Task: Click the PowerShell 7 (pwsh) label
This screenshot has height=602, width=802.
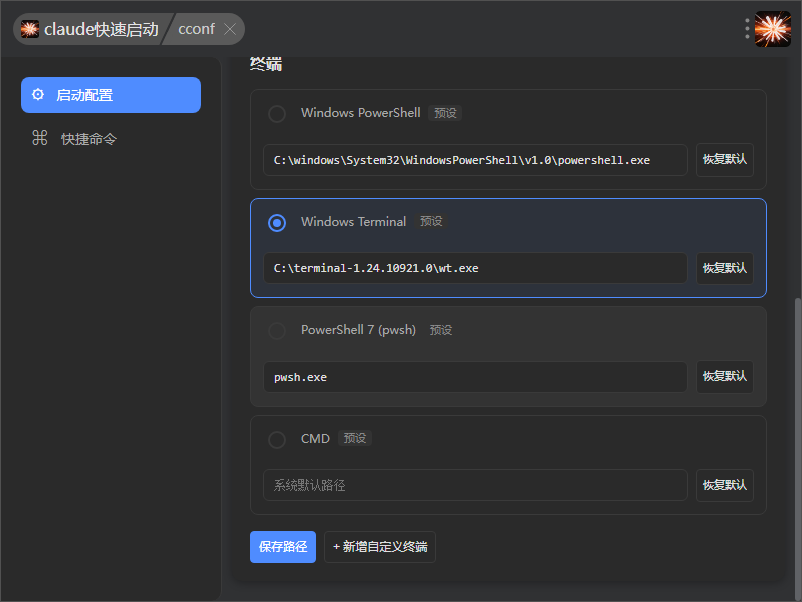Action: (x=358, y=330)
